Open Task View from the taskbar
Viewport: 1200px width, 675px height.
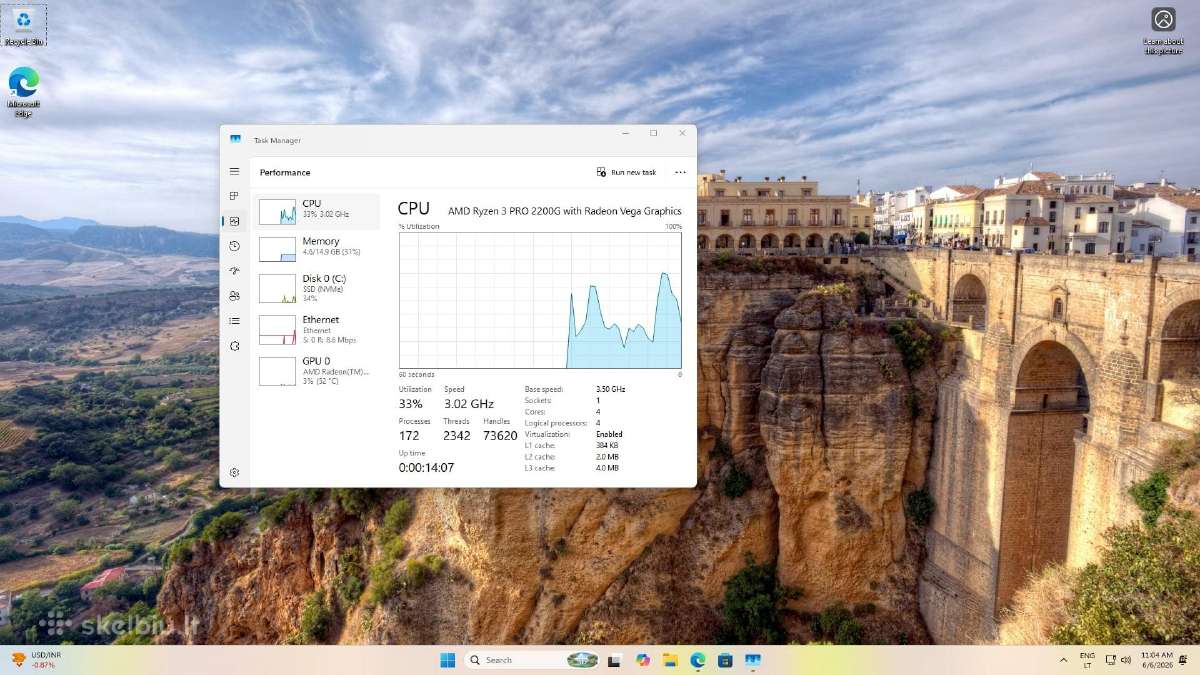[614, 660]
